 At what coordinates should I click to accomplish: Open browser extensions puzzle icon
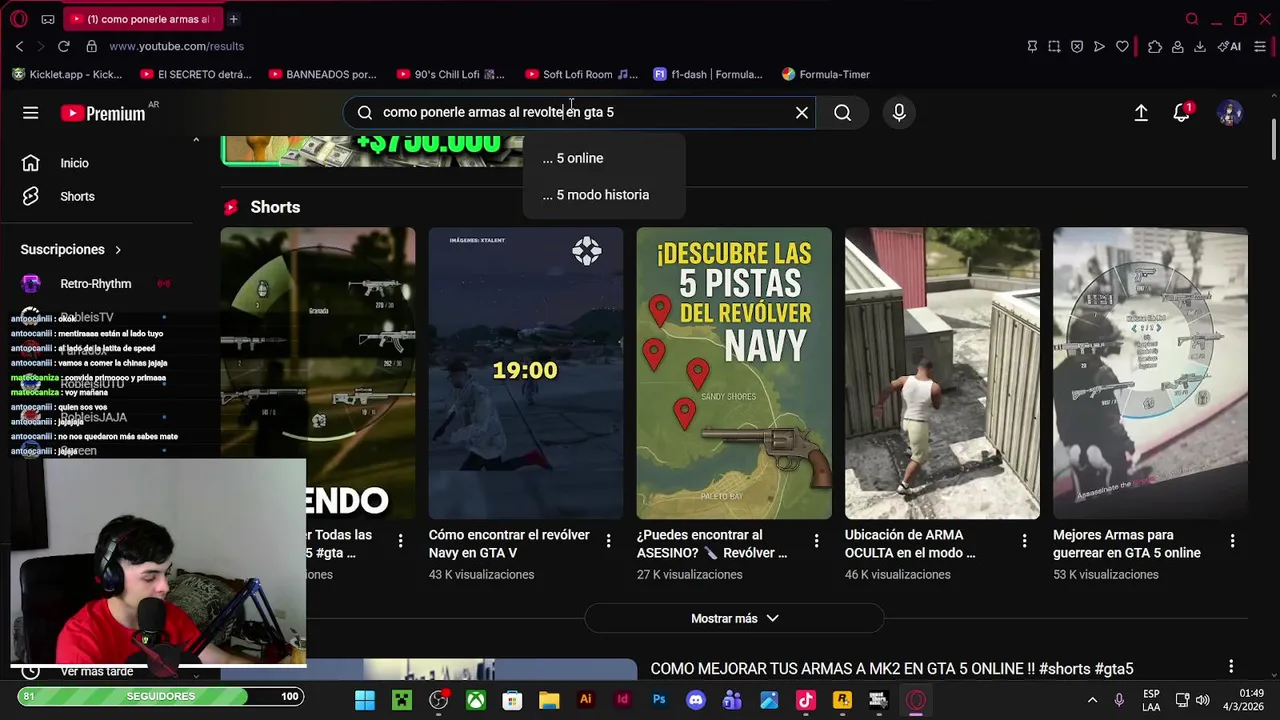tap(1155, 46)
